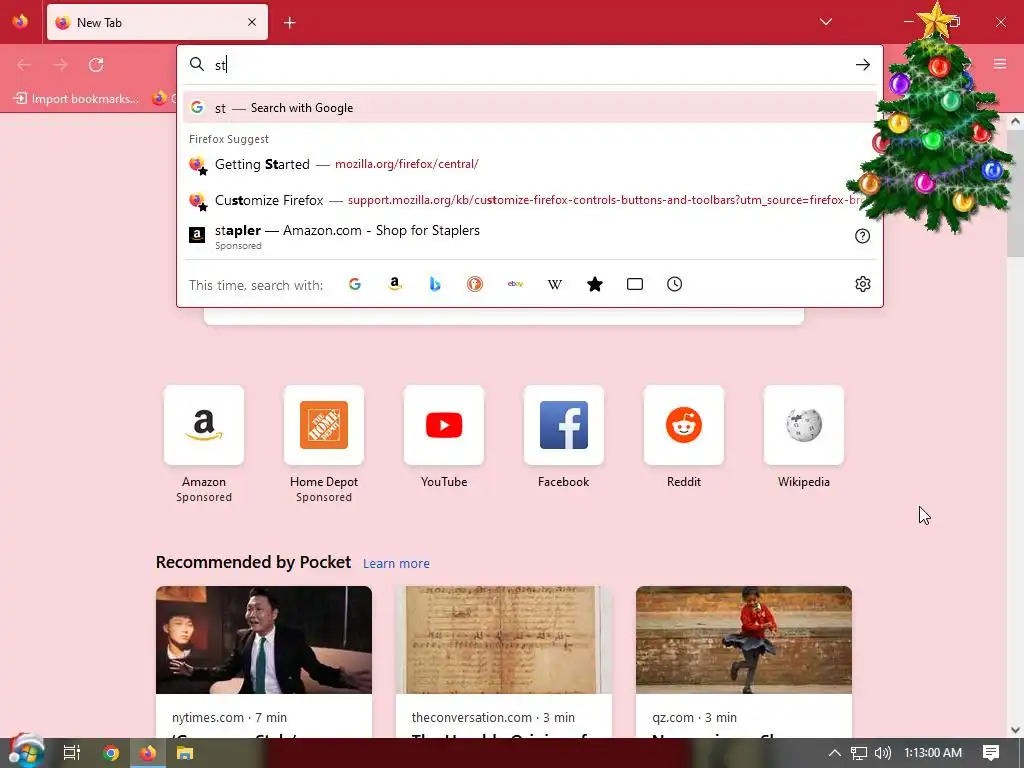Open Customize Firefox suggestion

(530, 200)
